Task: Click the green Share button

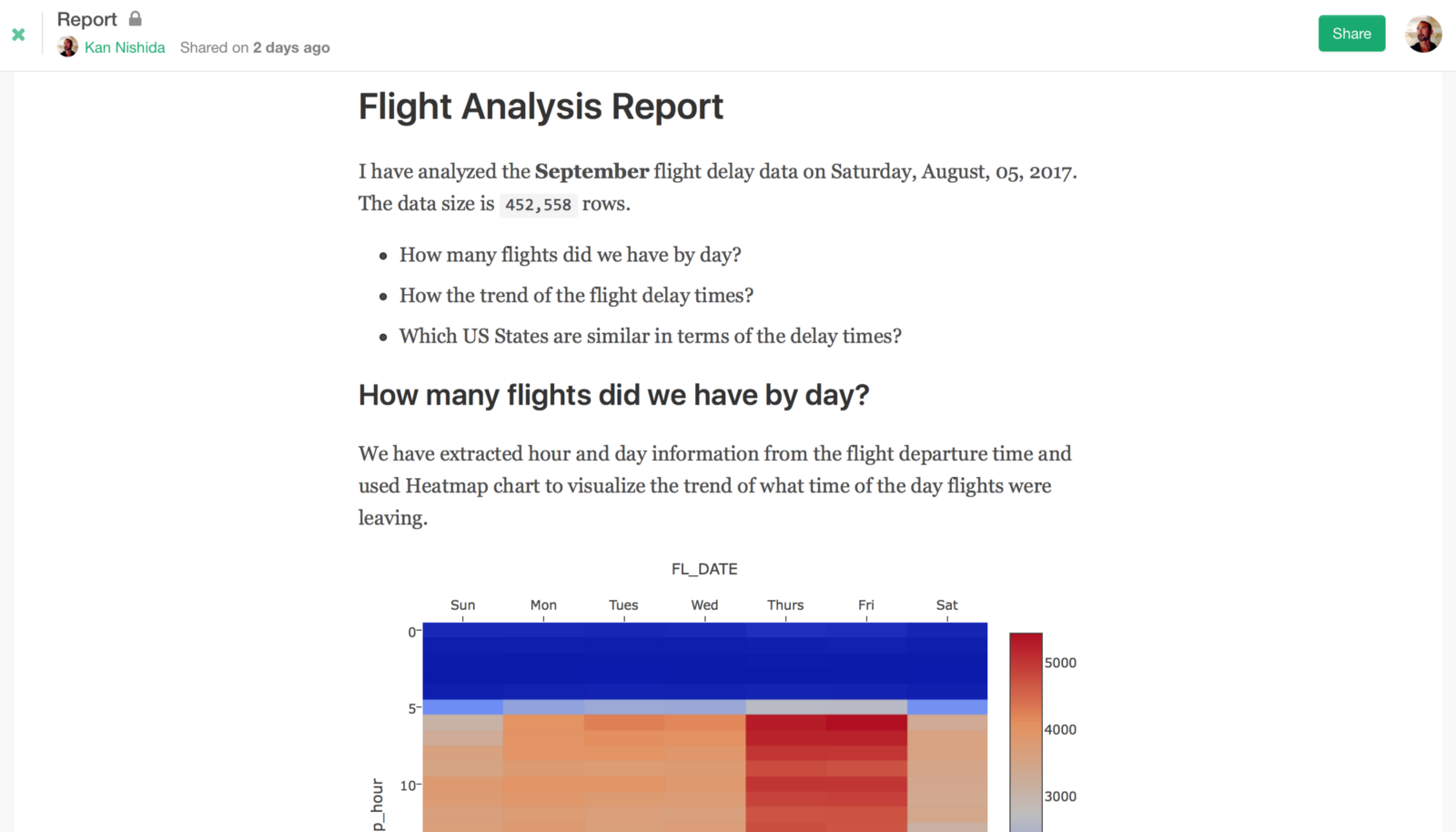Action: 1351,34
